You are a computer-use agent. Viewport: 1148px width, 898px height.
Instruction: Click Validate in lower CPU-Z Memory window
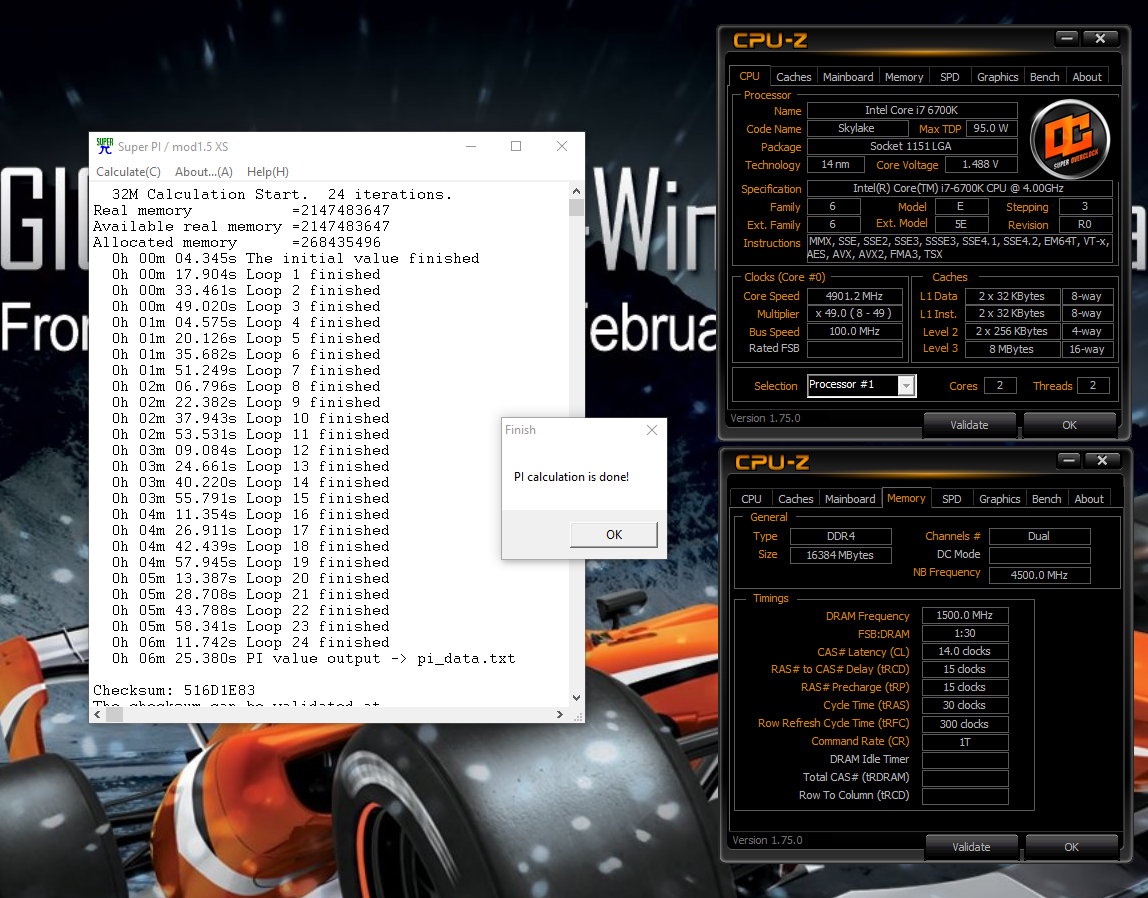[972, 847]
